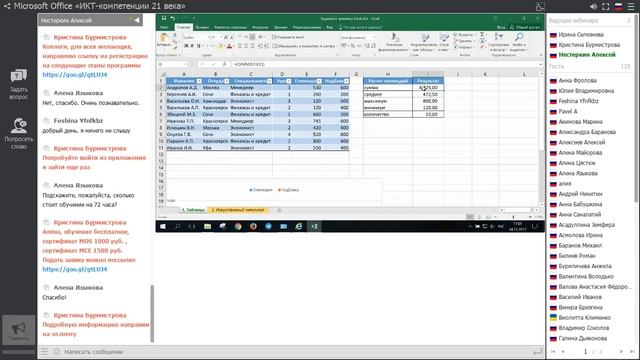The image size is (640, 360).
Task: Open the share icon beside Microsoft Office title
Action: 7,6
